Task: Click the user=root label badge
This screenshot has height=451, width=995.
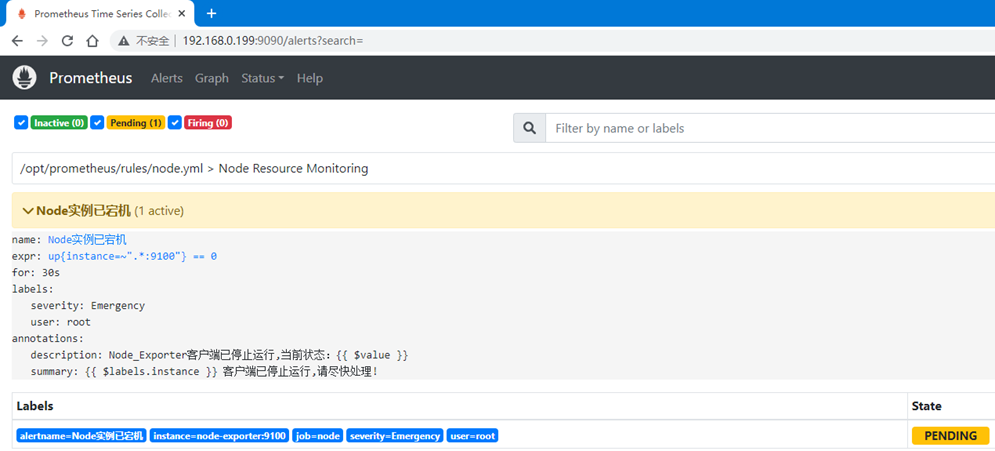Action: click(x=472, y=436)
